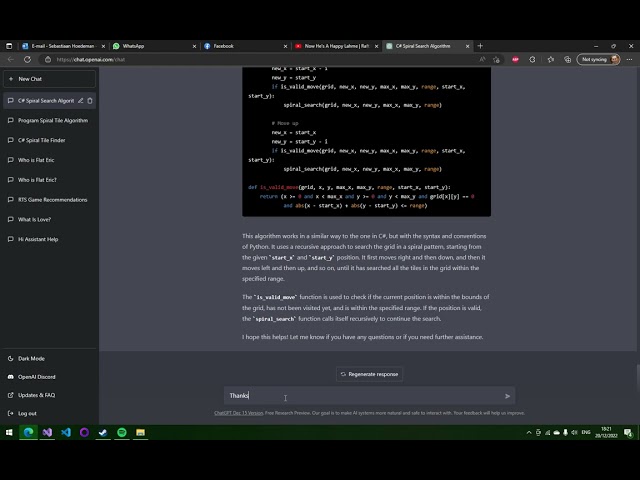Open Microsoft Edge from taskbar
This screenshot has width=640, height=480.
(x=28, y=432)
